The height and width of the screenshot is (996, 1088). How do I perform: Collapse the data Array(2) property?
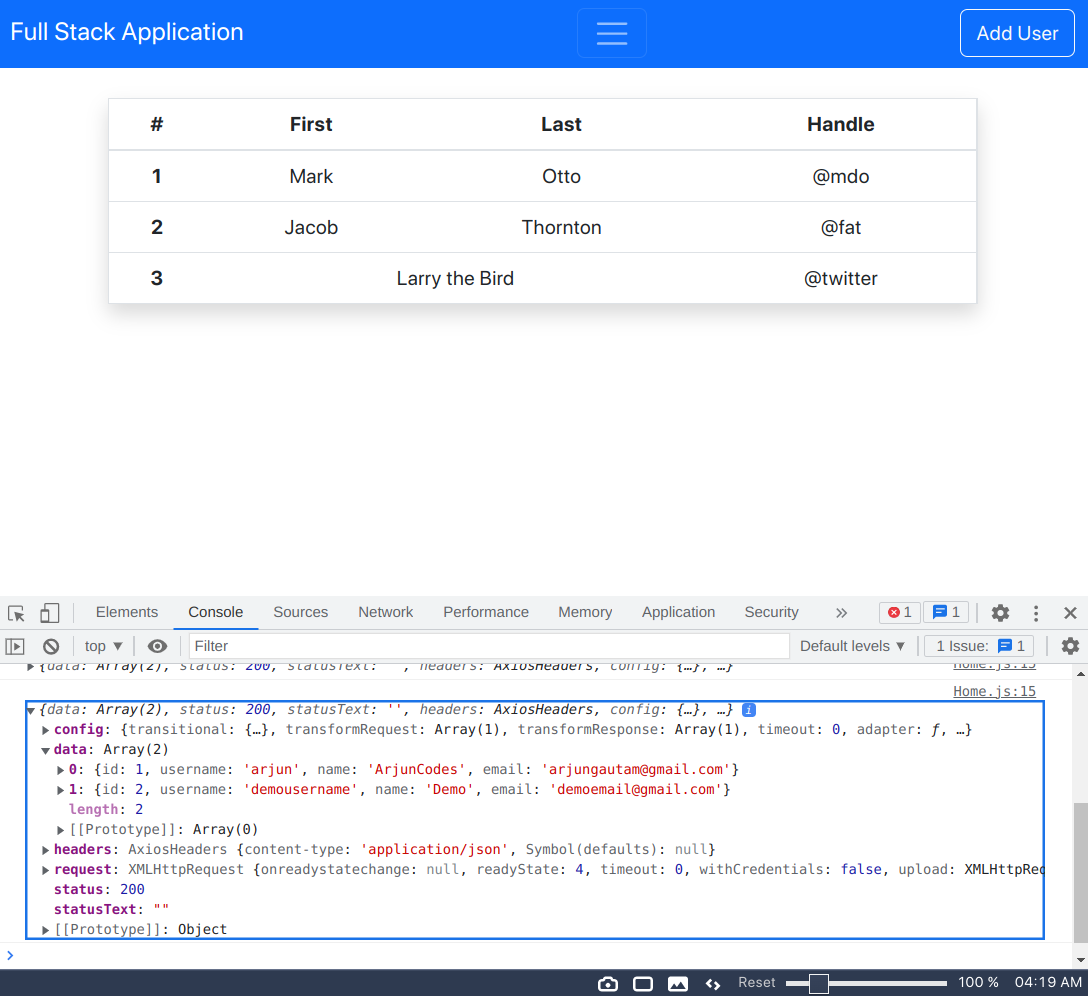click(x=46, y=750)
